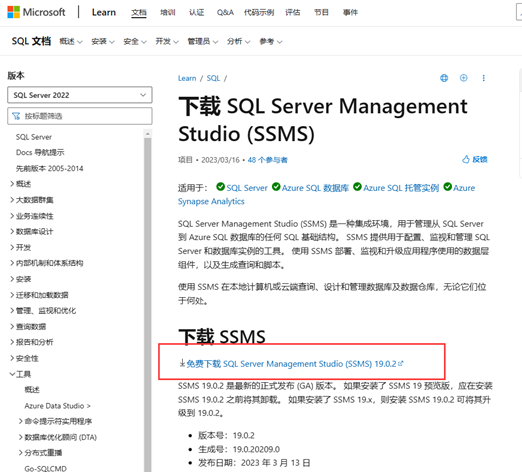522x472 pixels.
Task: Expand the 报告和分析 sidebar node
Action: (32, 342)
